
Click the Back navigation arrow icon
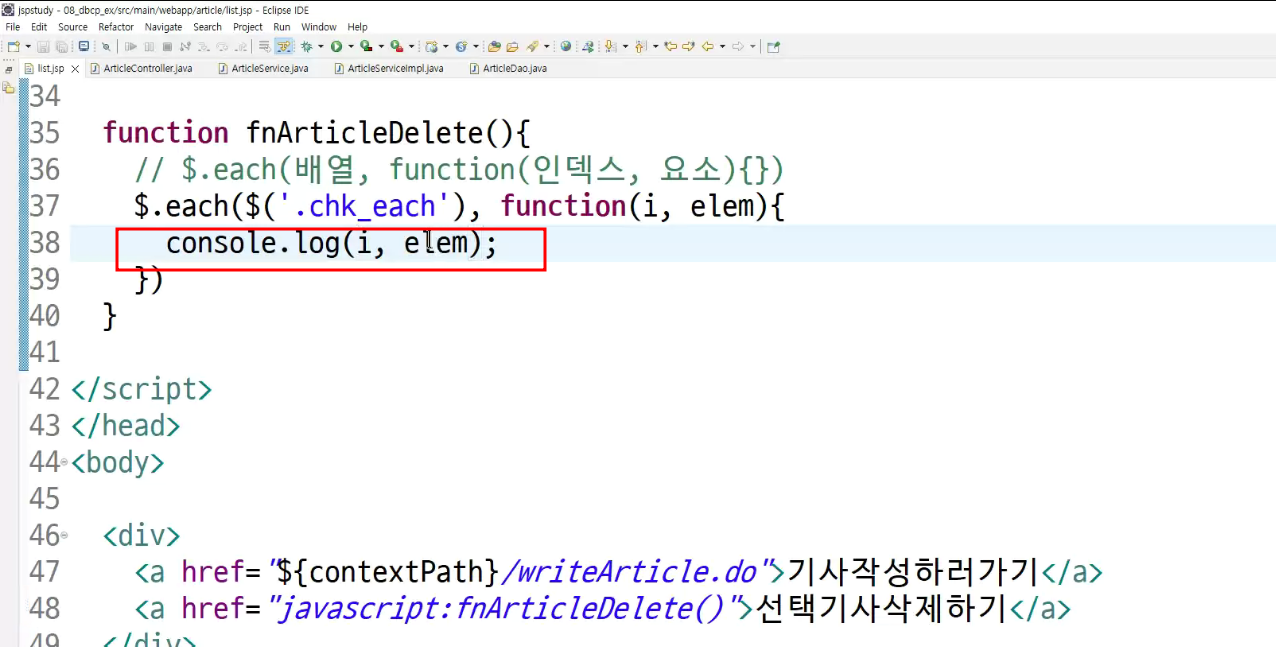(707, 46)
